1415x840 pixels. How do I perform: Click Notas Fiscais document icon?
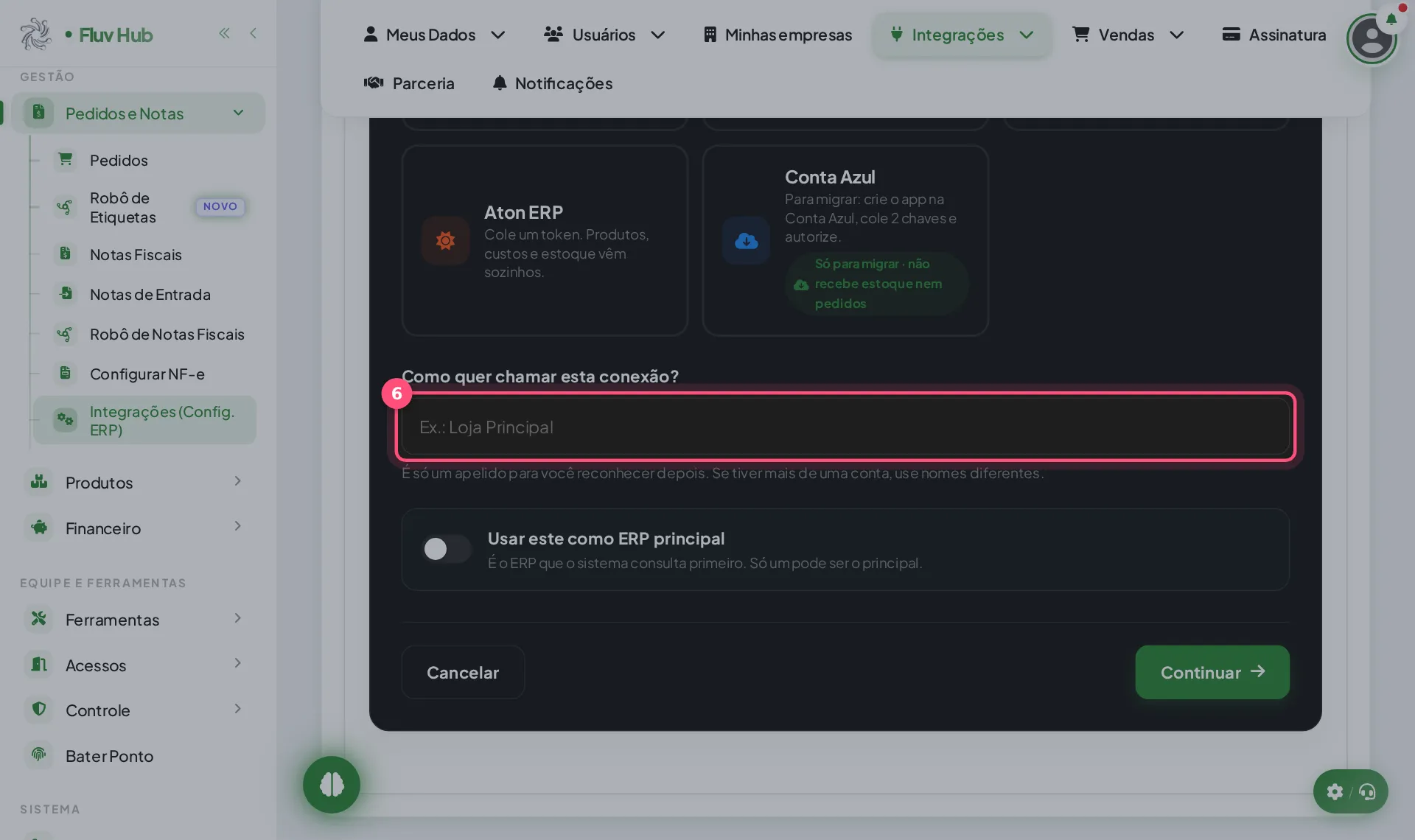click(66, 253)
